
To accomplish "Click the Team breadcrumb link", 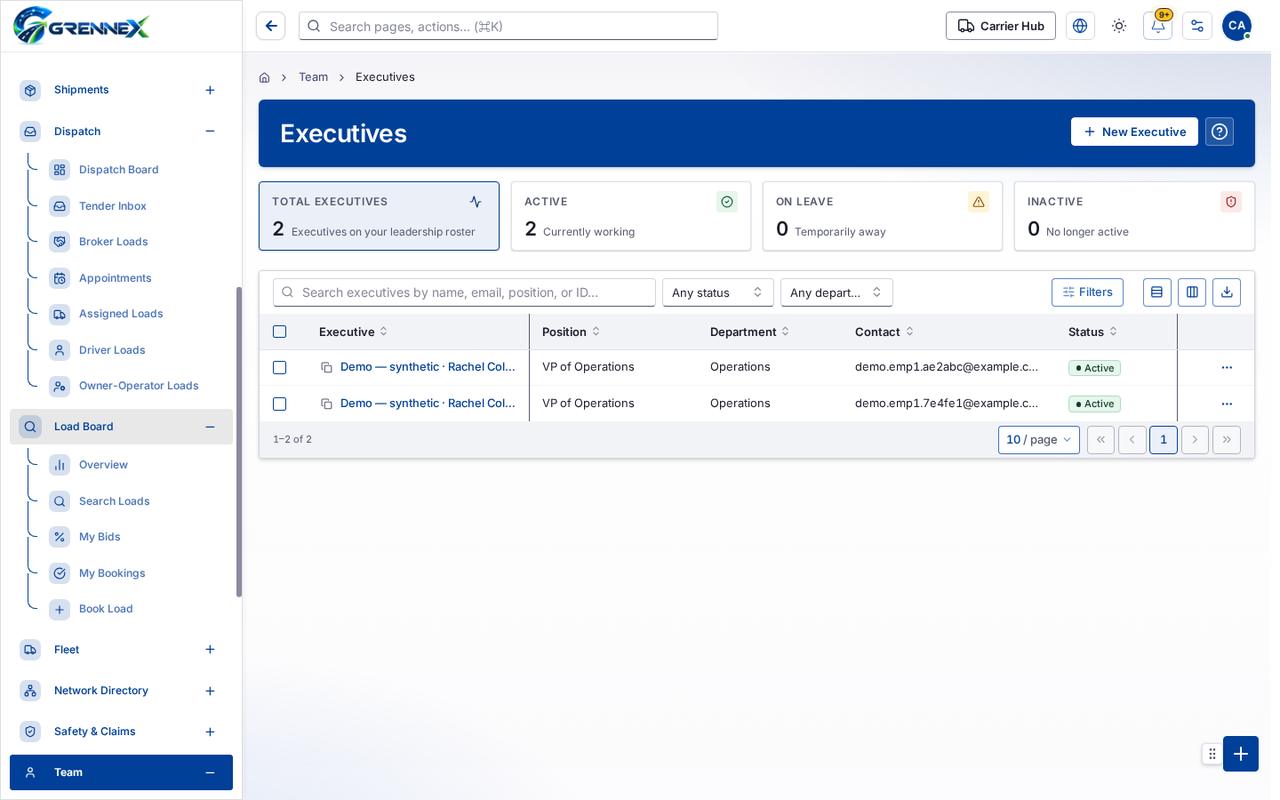I will [x=313, y=77].
